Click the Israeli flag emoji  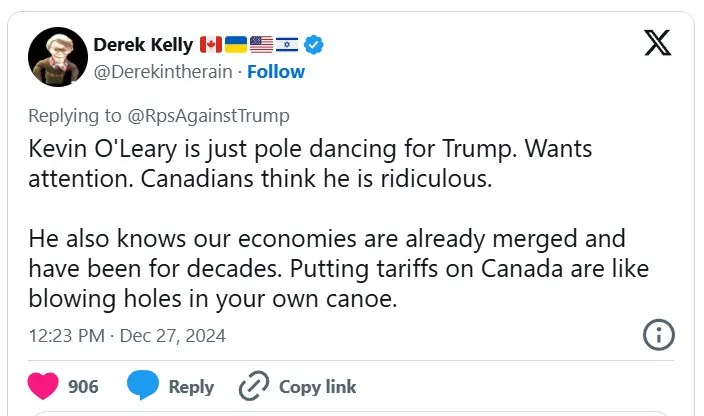click(287, 44)
